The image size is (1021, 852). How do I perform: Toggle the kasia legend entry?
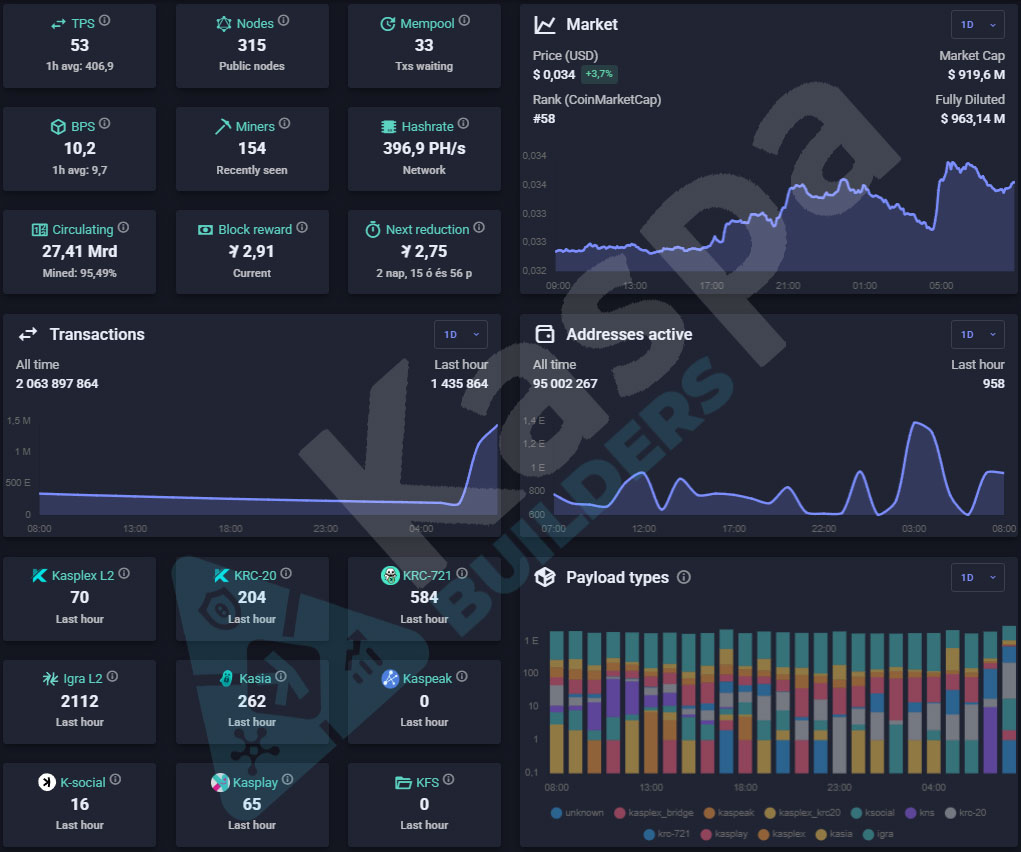[x=834, y=834]
